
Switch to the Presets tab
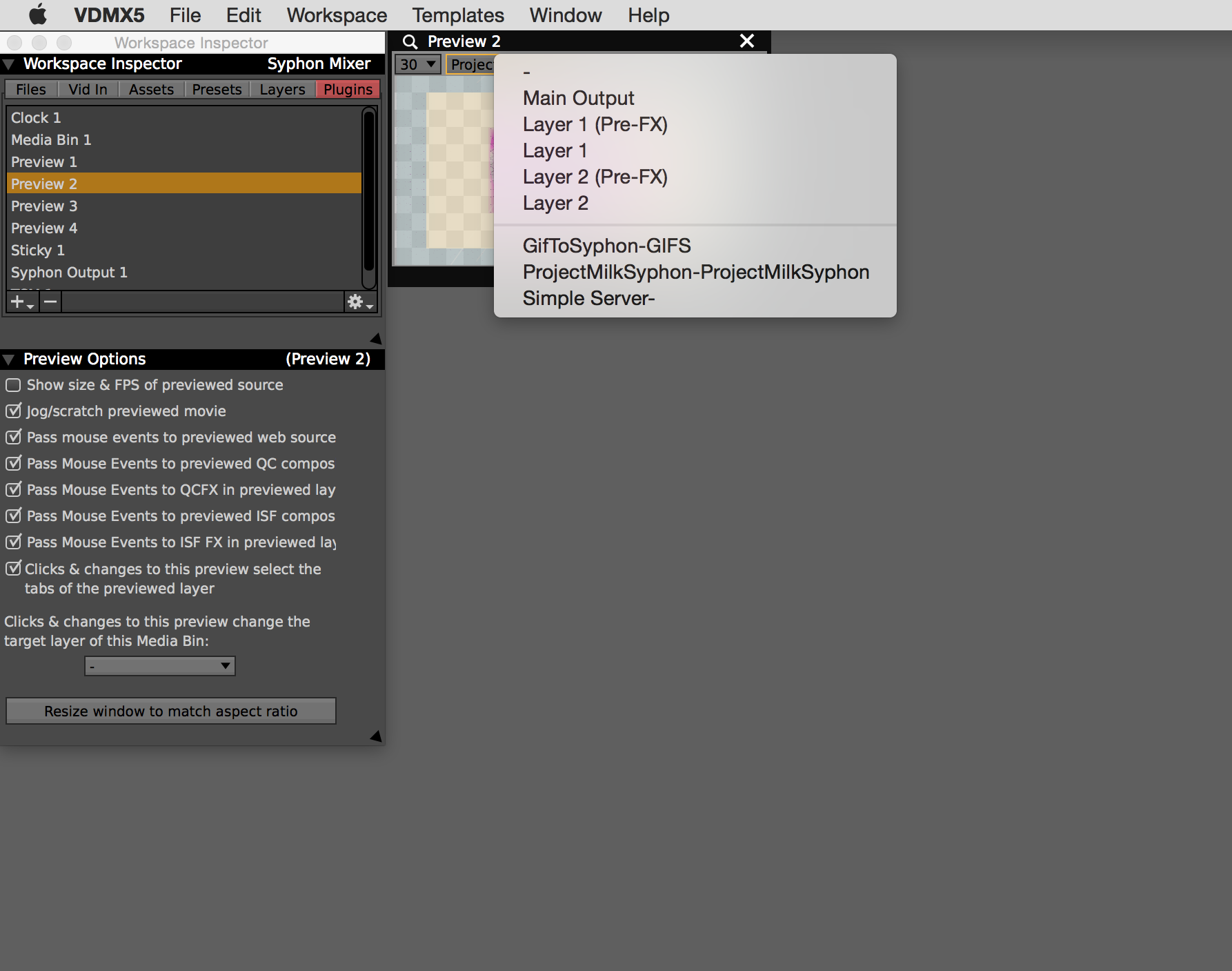point(217,89)
